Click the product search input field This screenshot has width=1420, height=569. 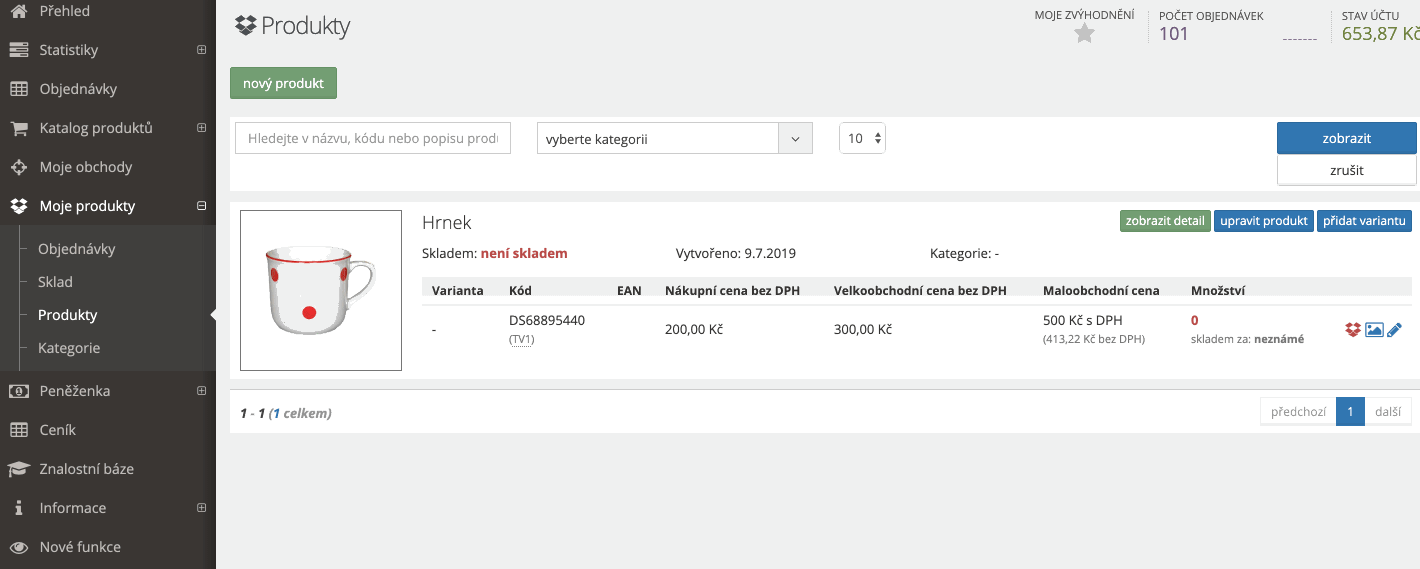[x=373, y=138]
